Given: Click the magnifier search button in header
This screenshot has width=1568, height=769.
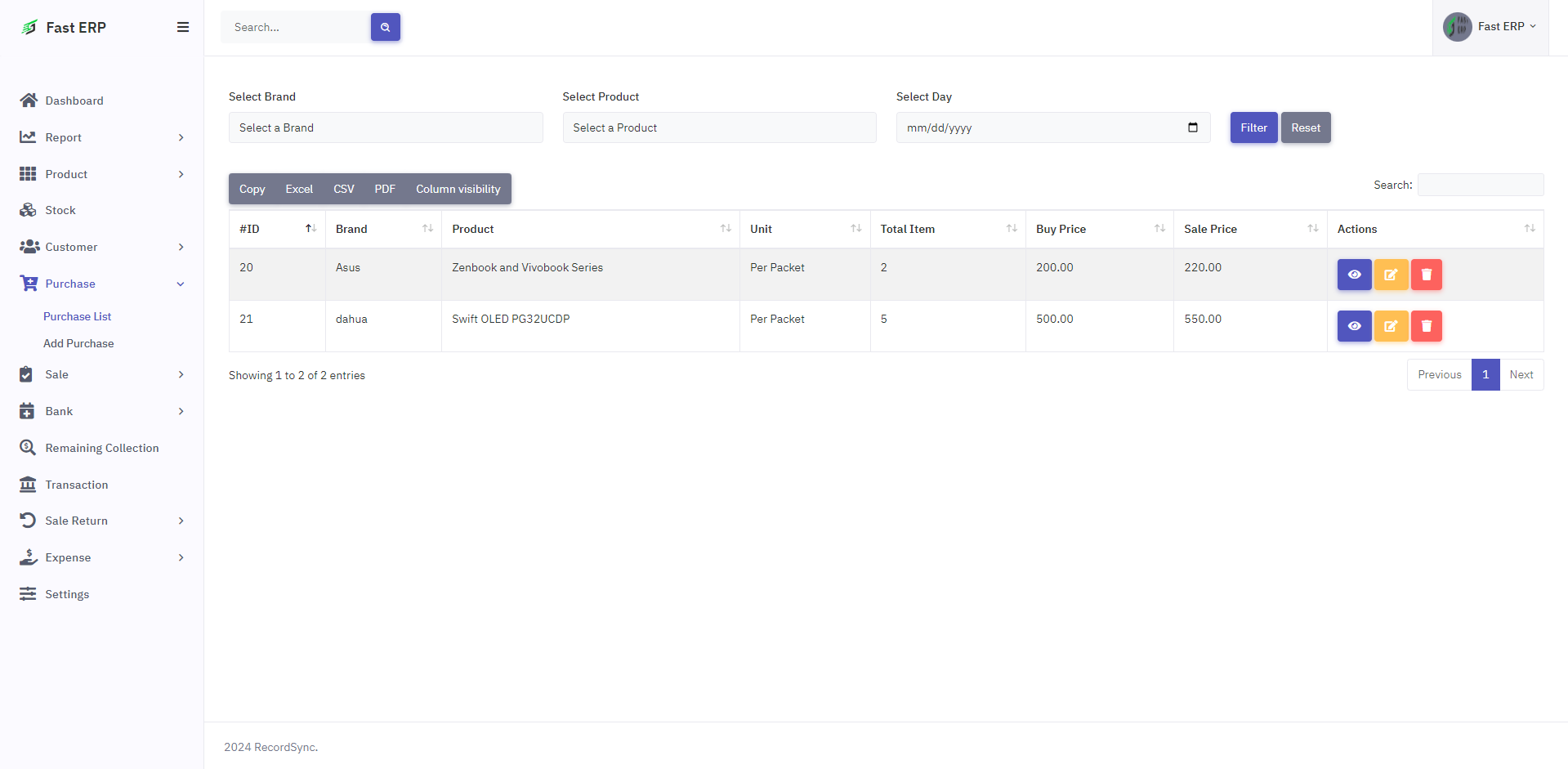Looking at the screenshot, I should pyautogui.click(x=385, y=27).
